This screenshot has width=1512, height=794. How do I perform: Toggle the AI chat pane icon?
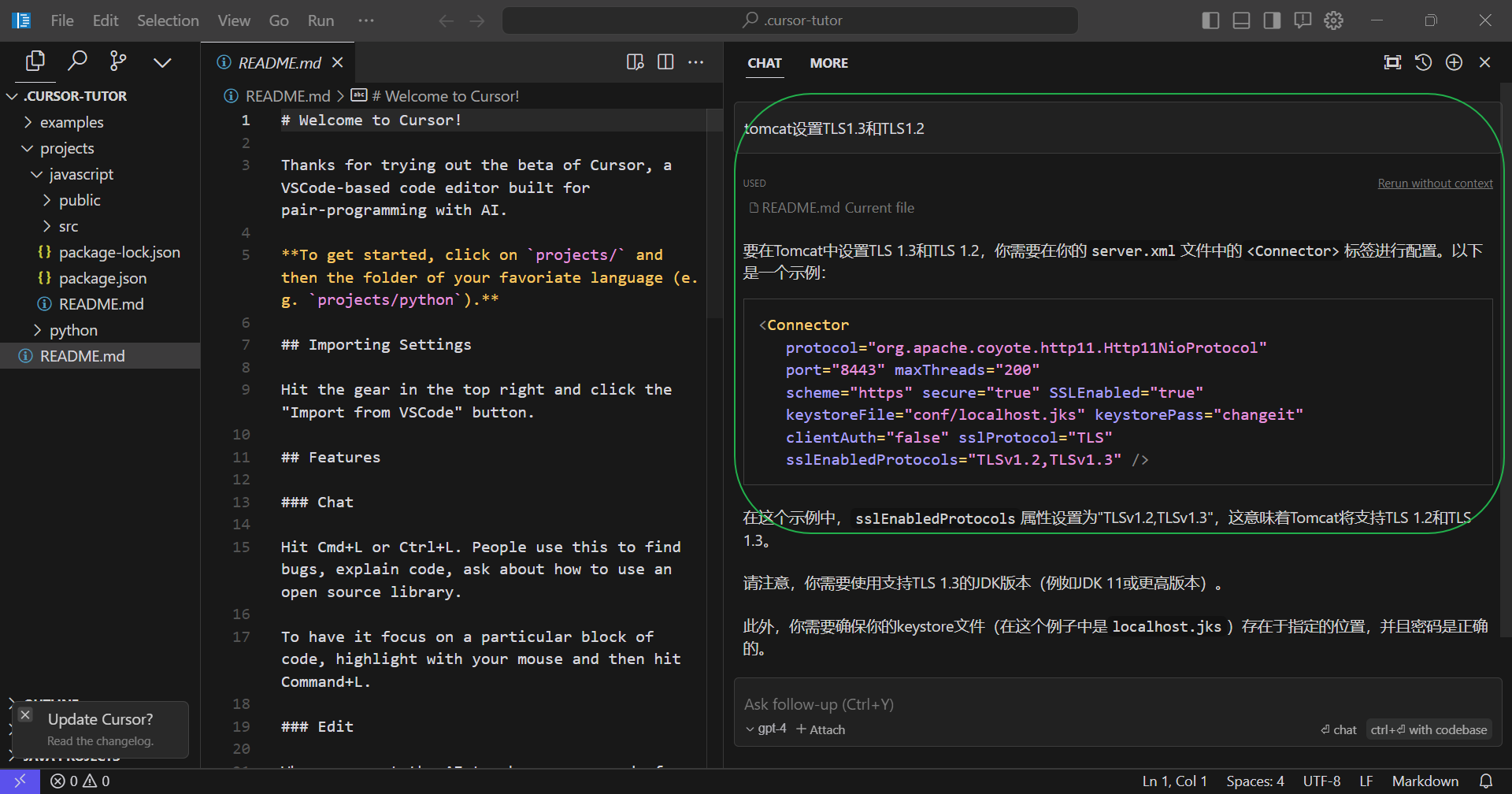pos(1303,20)
